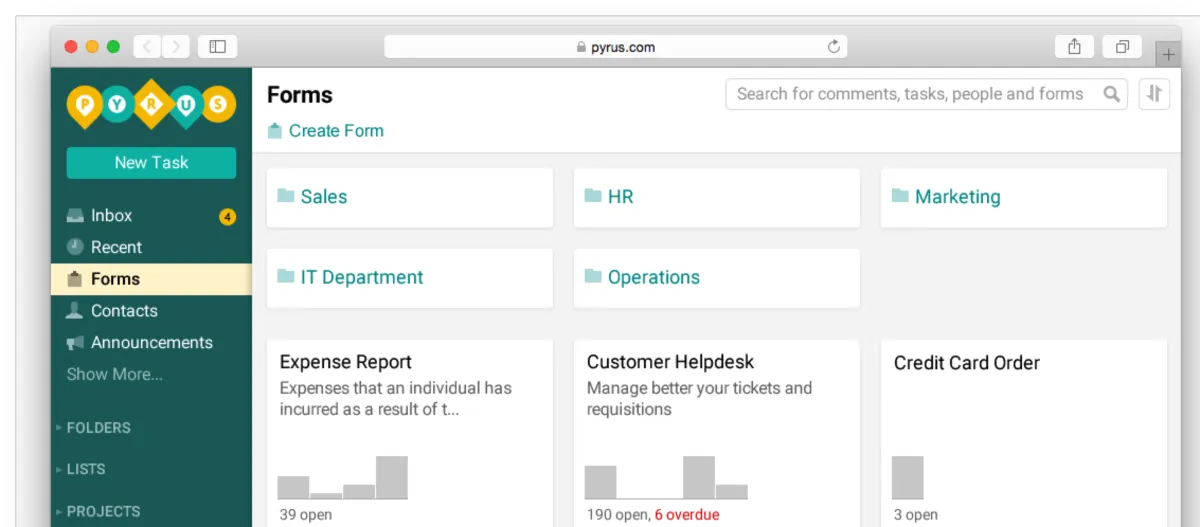Reload the page with refresh icon
Viewport: 1200px width, 527px height.
click(x=834, y=46)
